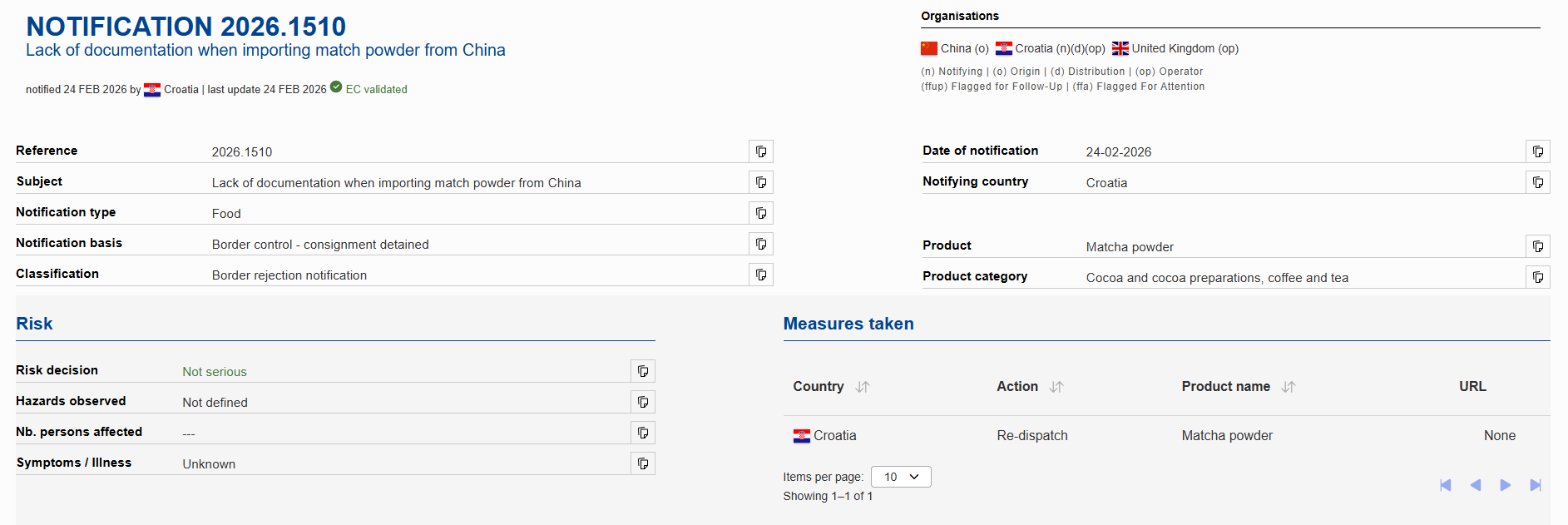1568x525 pixels.
Task: Click the EC validated status text
Action: (x=377, y=89)
